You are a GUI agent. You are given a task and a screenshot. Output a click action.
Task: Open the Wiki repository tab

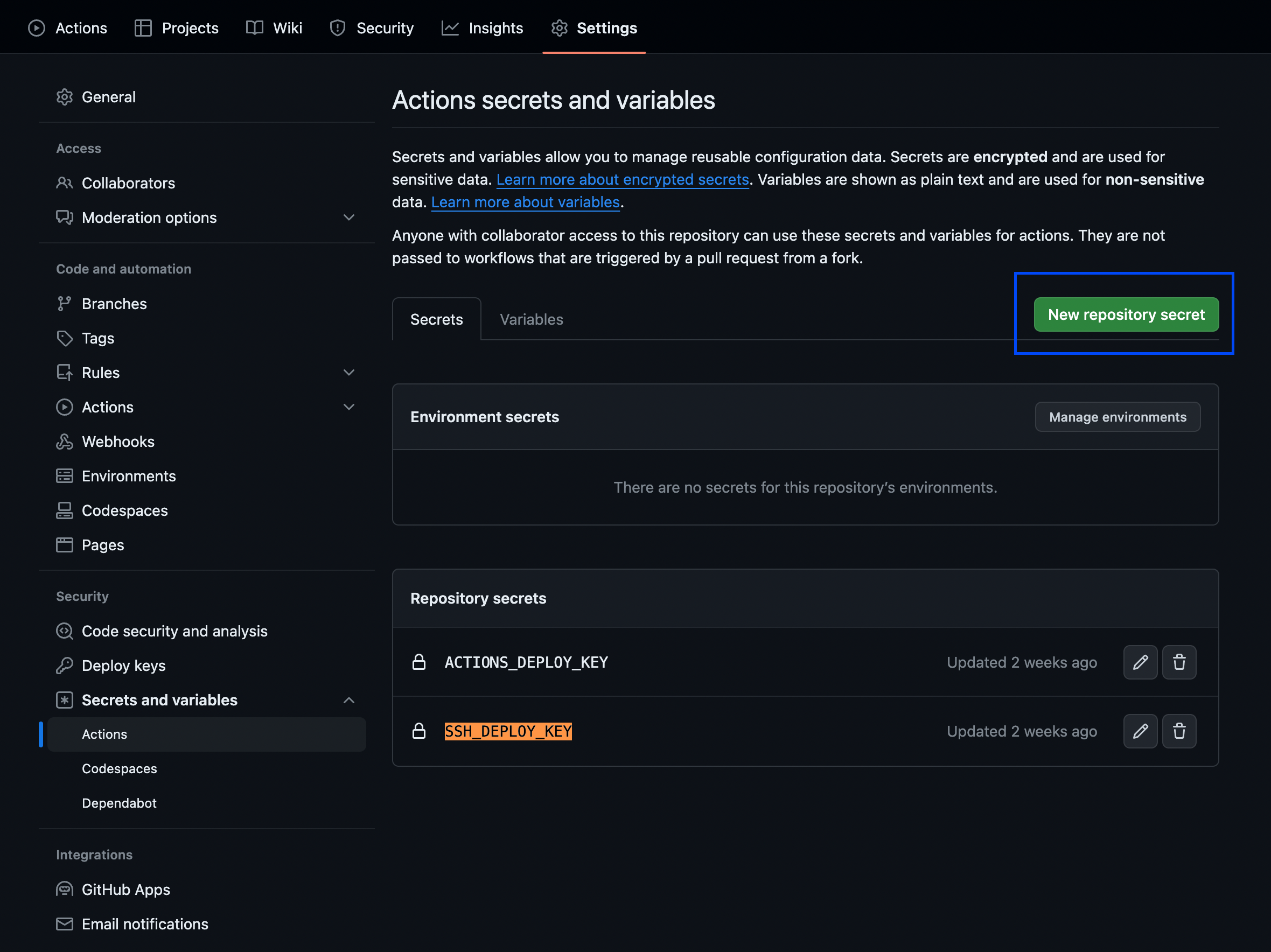coord(287,27)
